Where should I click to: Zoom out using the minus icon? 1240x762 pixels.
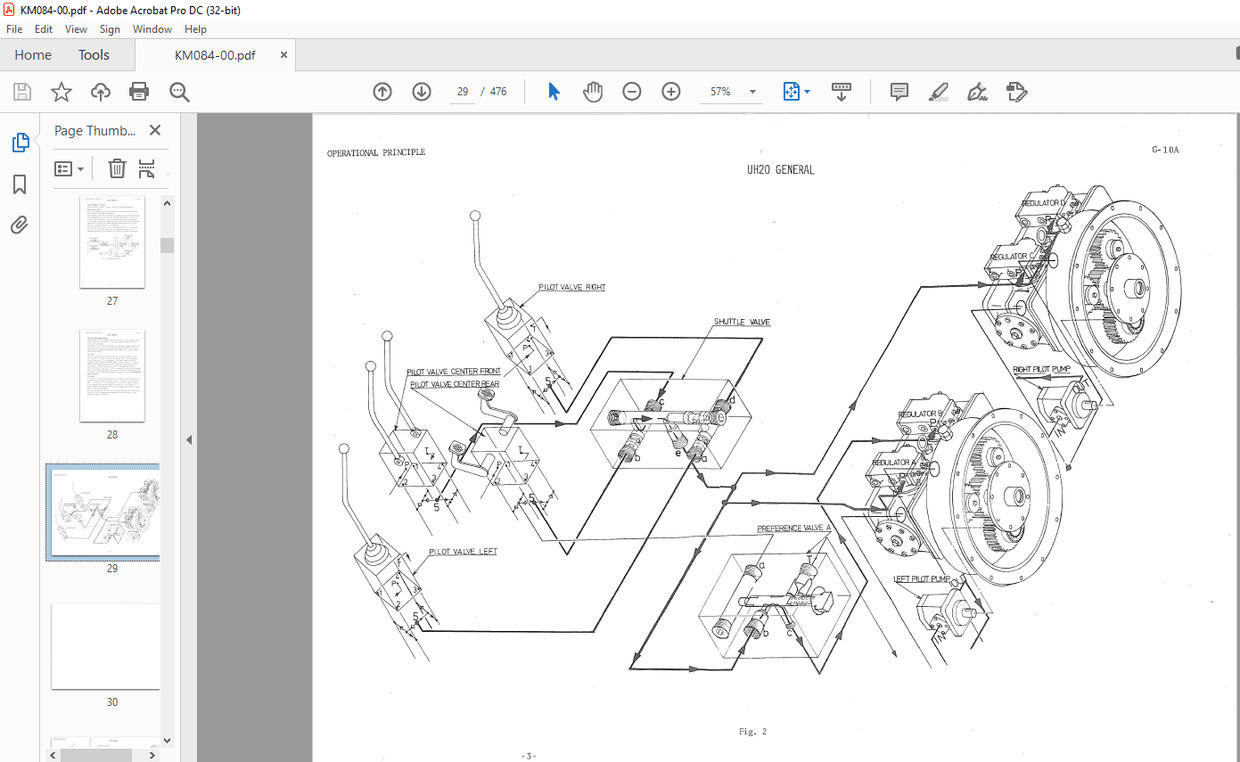tap(631, 91)
